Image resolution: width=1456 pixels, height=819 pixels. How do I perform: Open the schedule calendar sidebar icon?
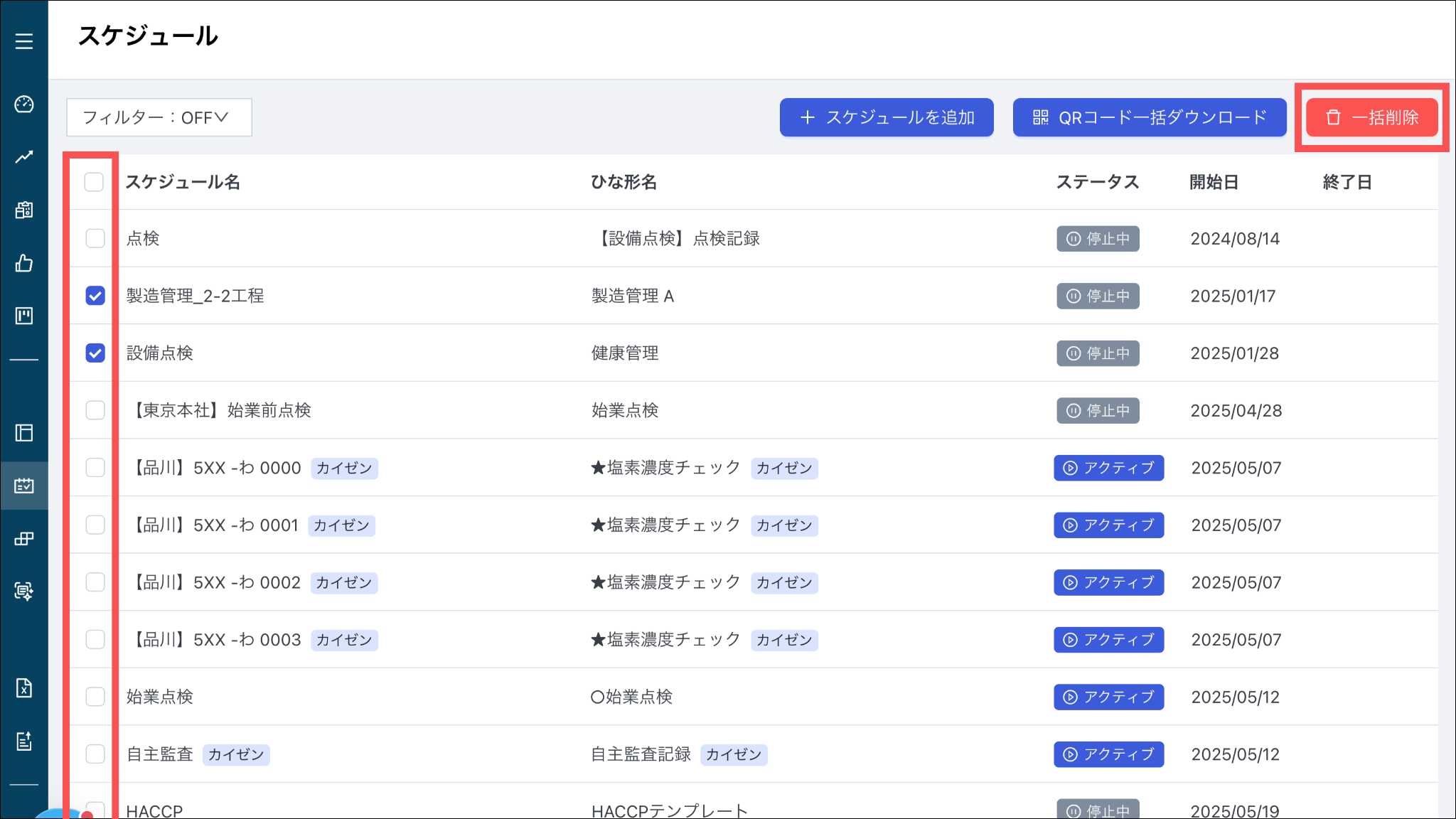[x=24, y=486]
